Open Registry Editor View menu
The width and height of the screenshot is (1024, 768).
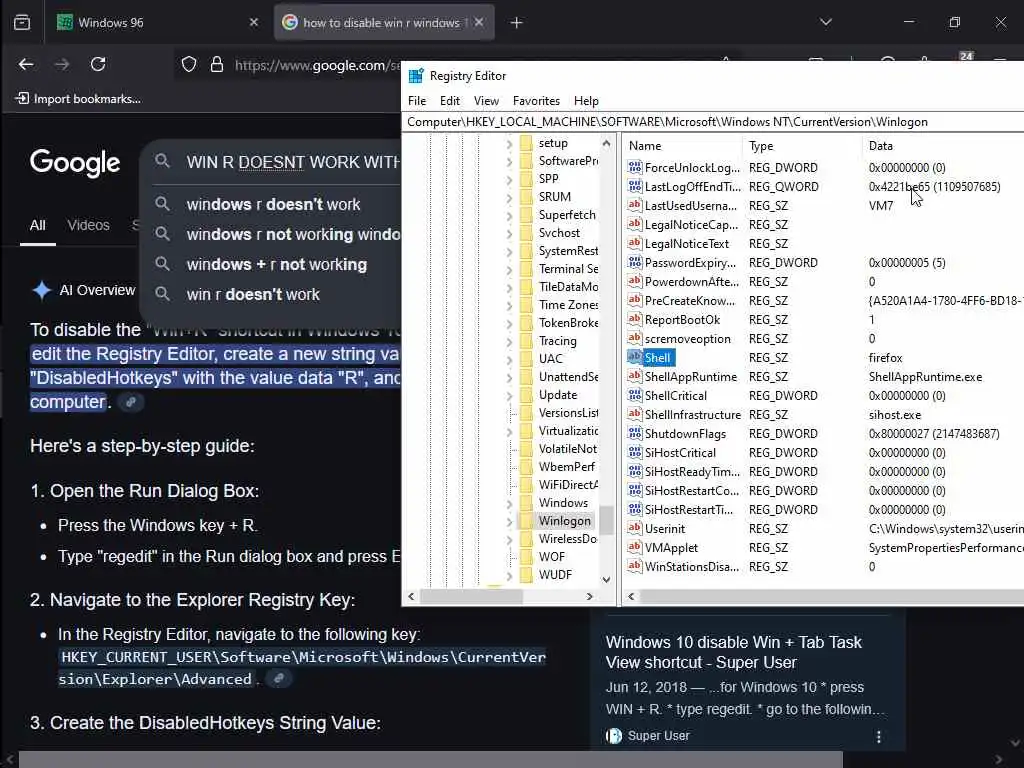[x=486, y=101]
